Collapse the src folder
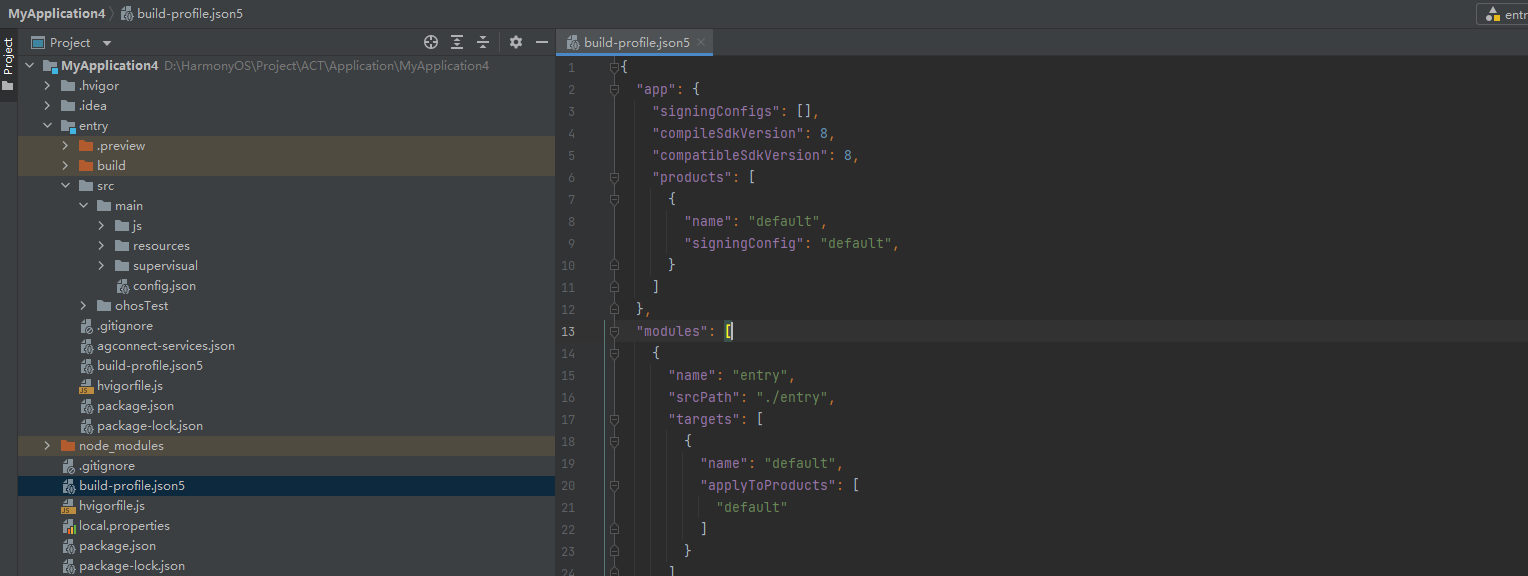Image resolution: width=1528 pixels, height=576 pixels. tap(65, 186)
